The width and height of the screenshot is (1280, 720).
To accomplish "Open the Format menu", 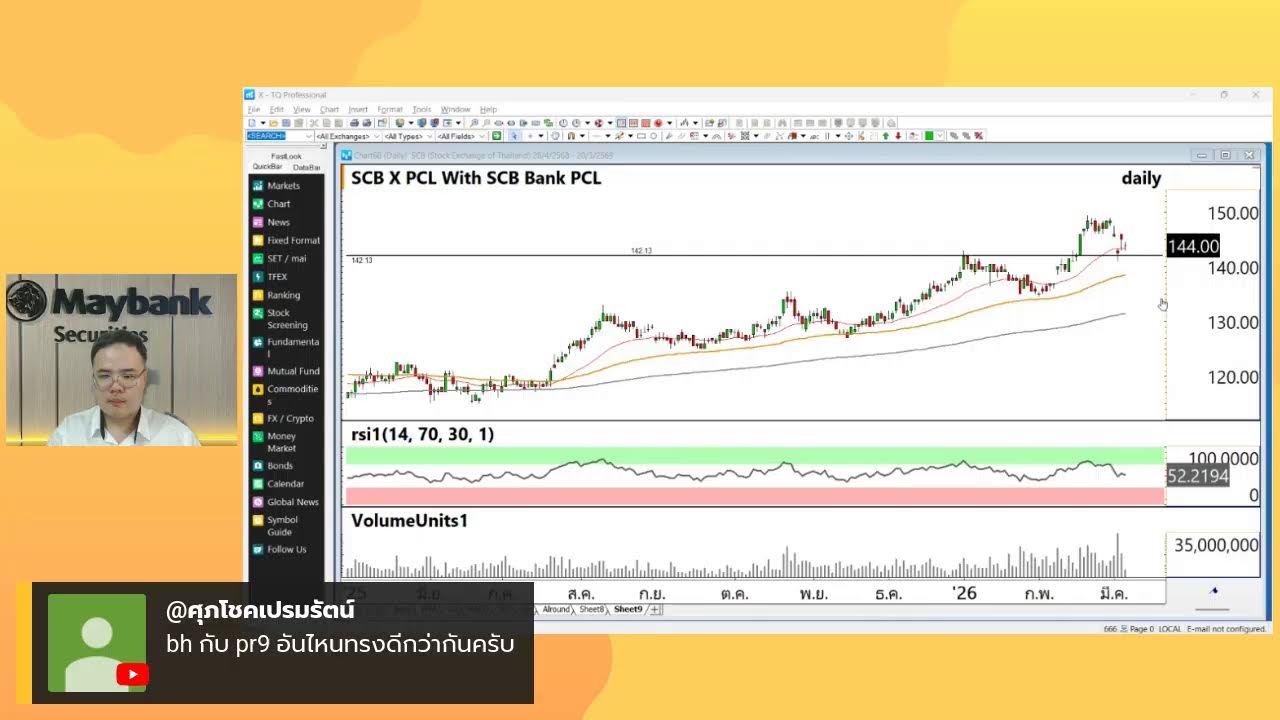I will (390, 109).
